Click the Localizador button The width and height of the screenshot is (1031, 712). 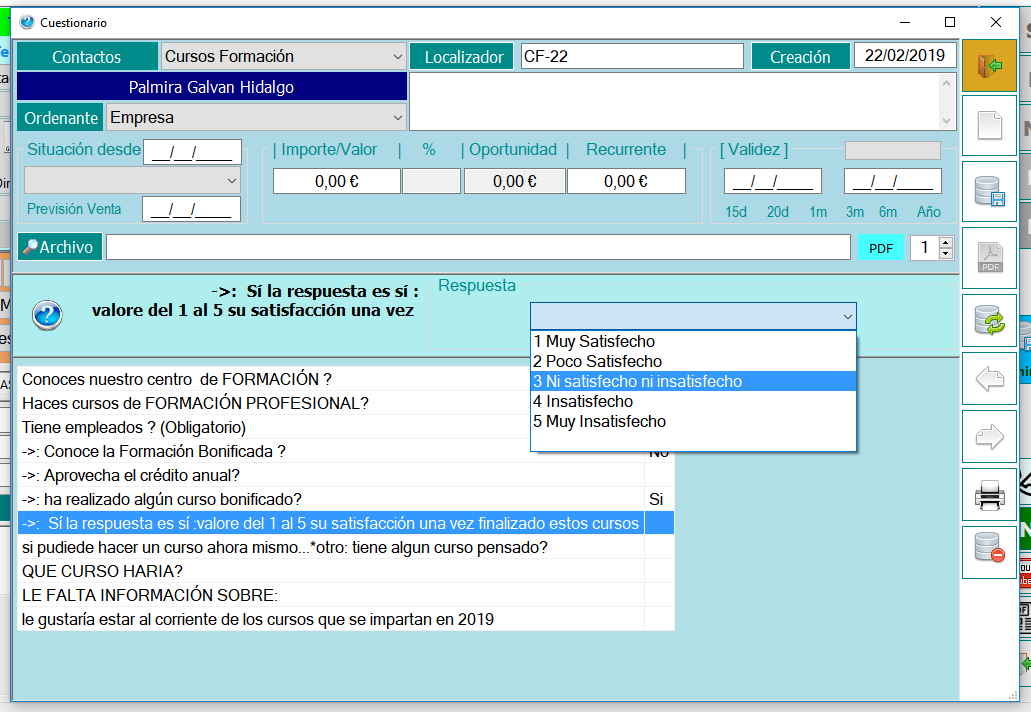pos(464,57)
